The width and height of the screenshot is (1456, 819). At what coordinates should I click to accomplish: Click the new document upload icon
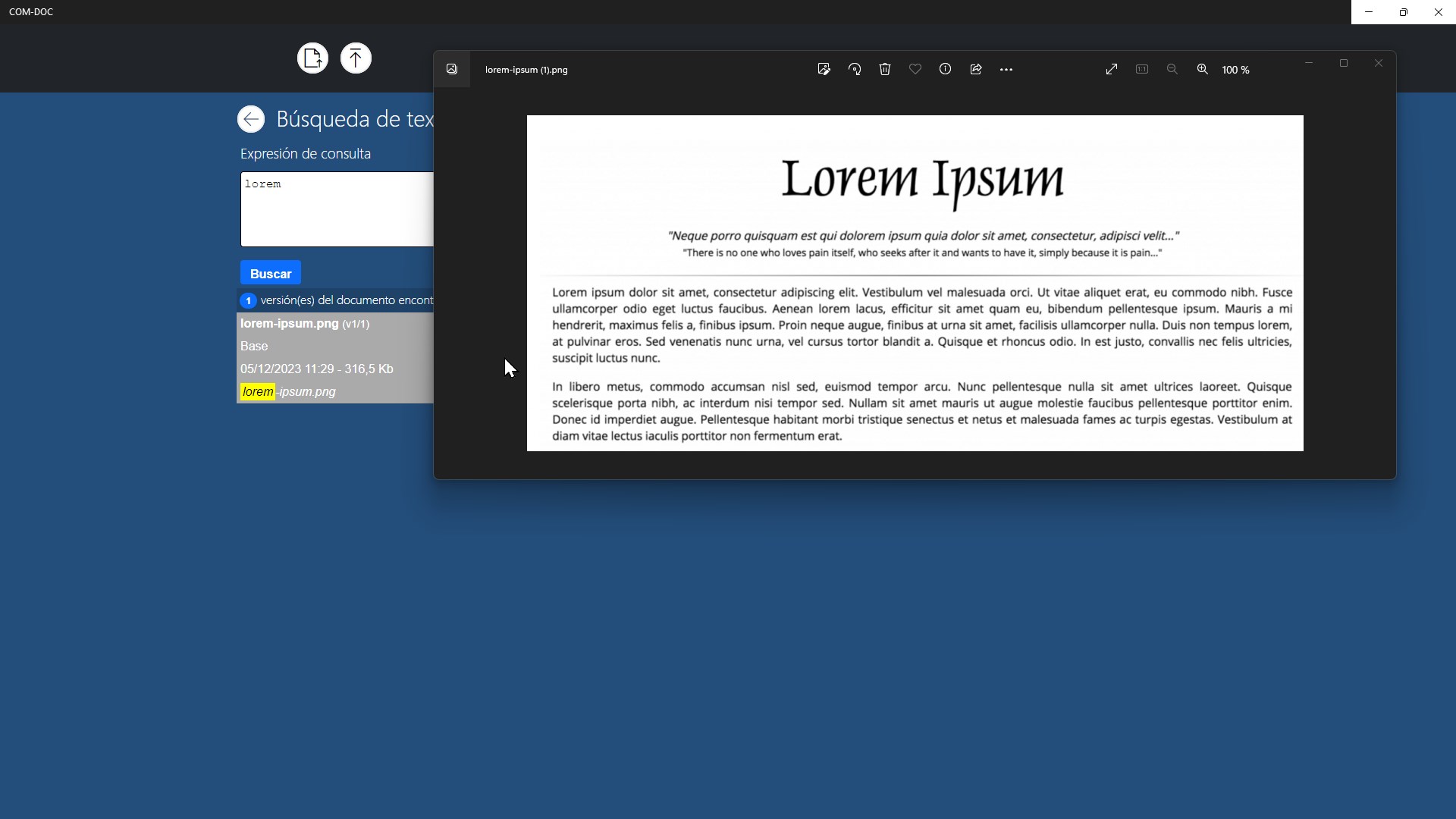tap(312, 58)
